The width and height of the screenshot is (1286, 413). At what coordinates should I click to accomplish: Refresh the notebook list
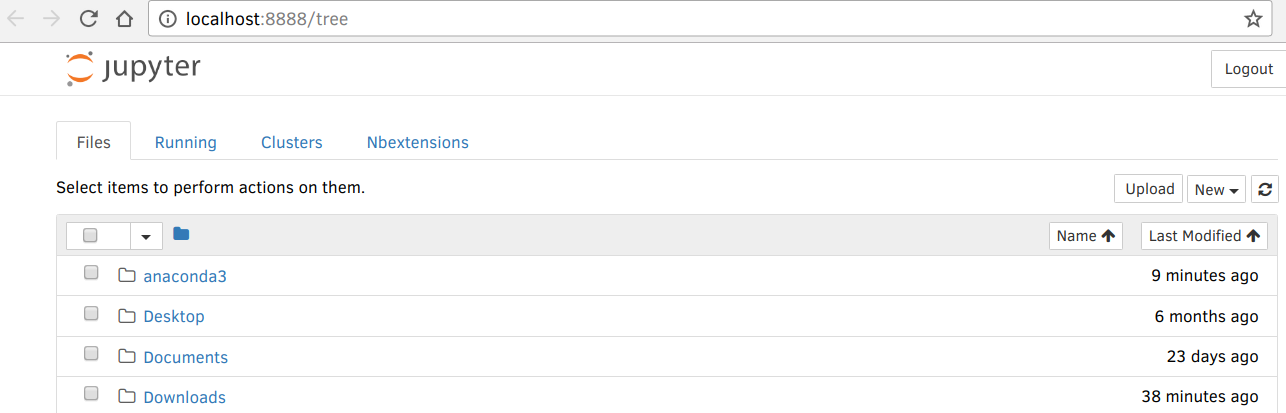point(1265,189)
